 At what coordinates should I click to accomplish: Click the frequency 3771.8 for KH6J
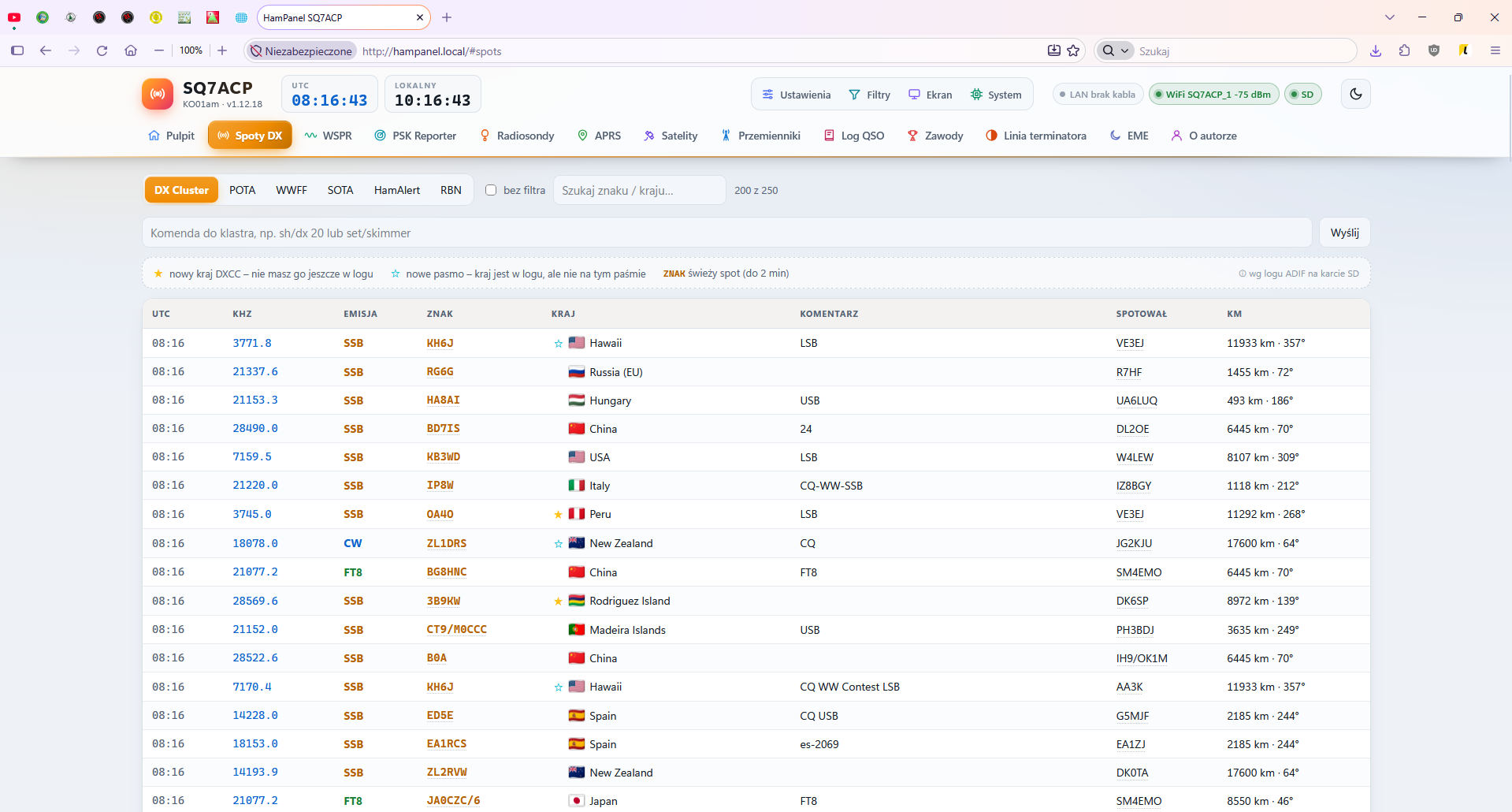[252, 343]
